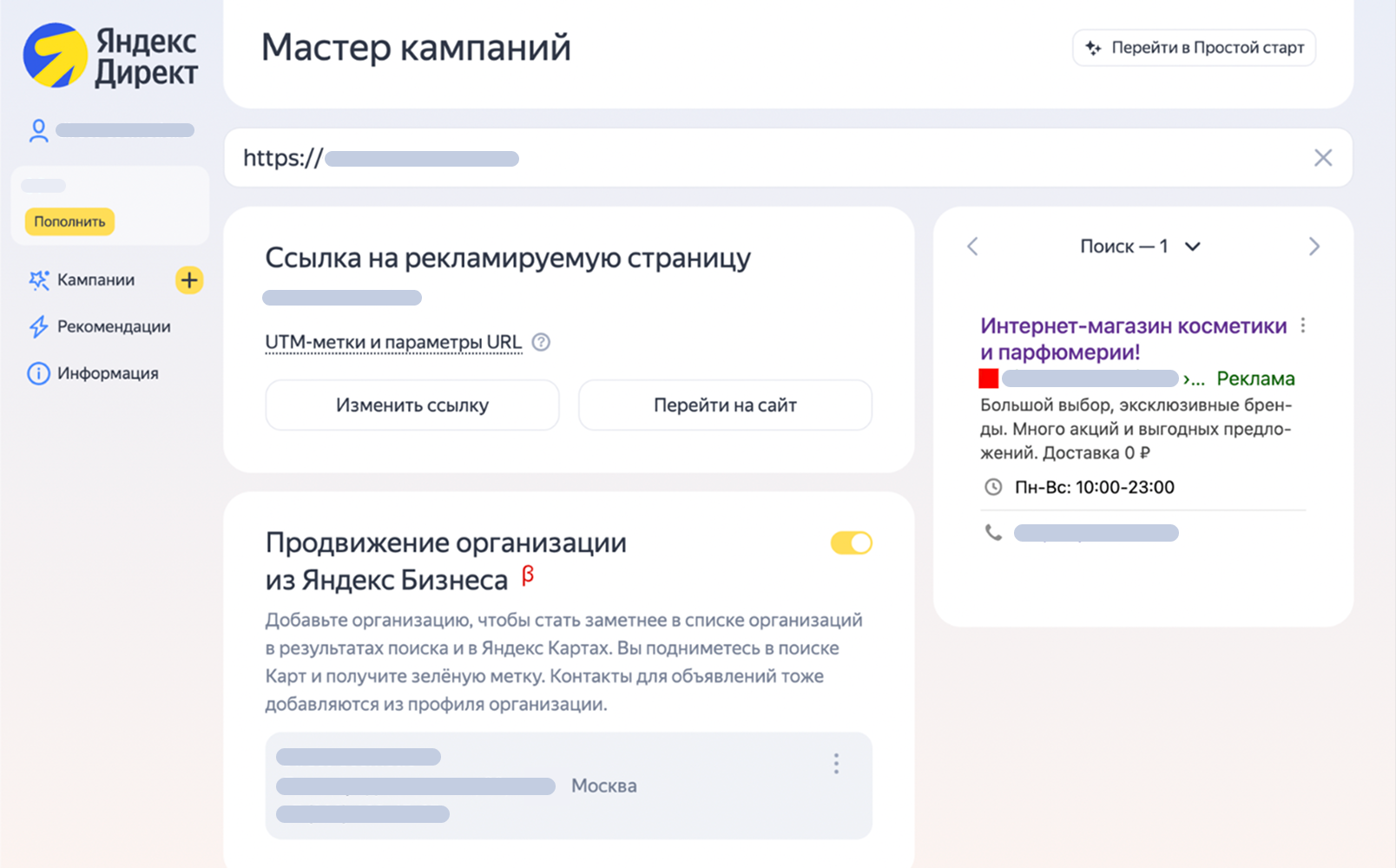Open Информация via the info icon
This screenshot has width=1396, height=868.
tap(37, 373)
